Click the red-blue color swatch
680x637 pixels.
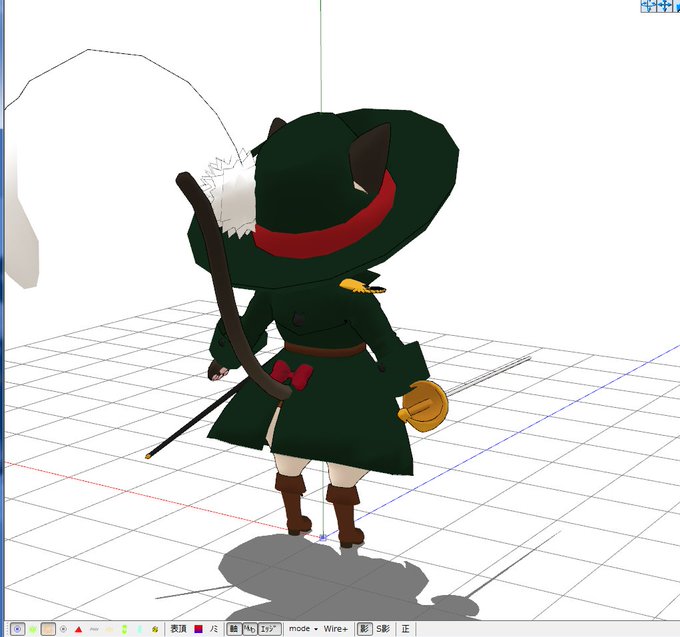(199, 629)
